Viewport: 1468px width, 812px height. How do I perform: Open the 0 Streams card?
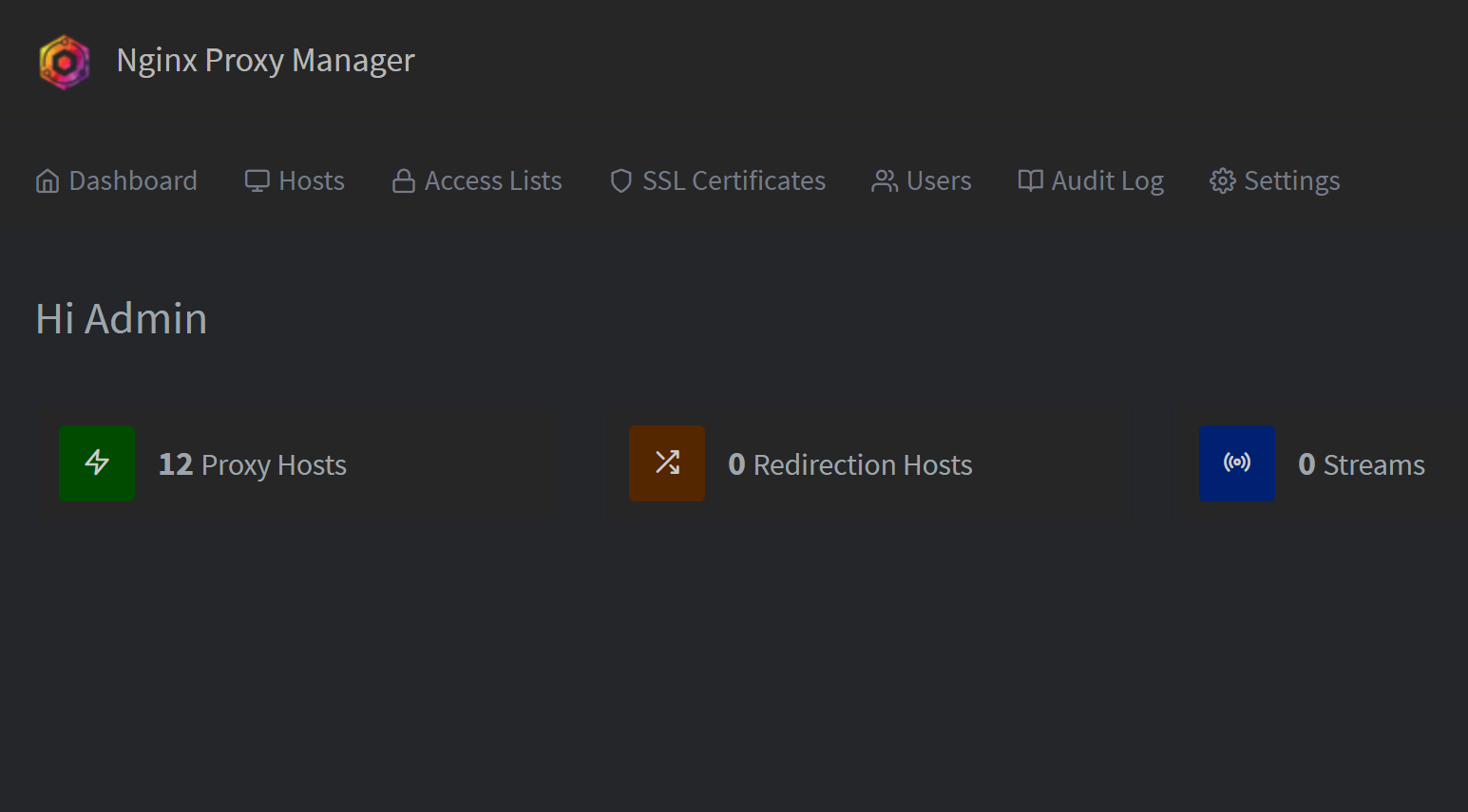point(1322,464)
